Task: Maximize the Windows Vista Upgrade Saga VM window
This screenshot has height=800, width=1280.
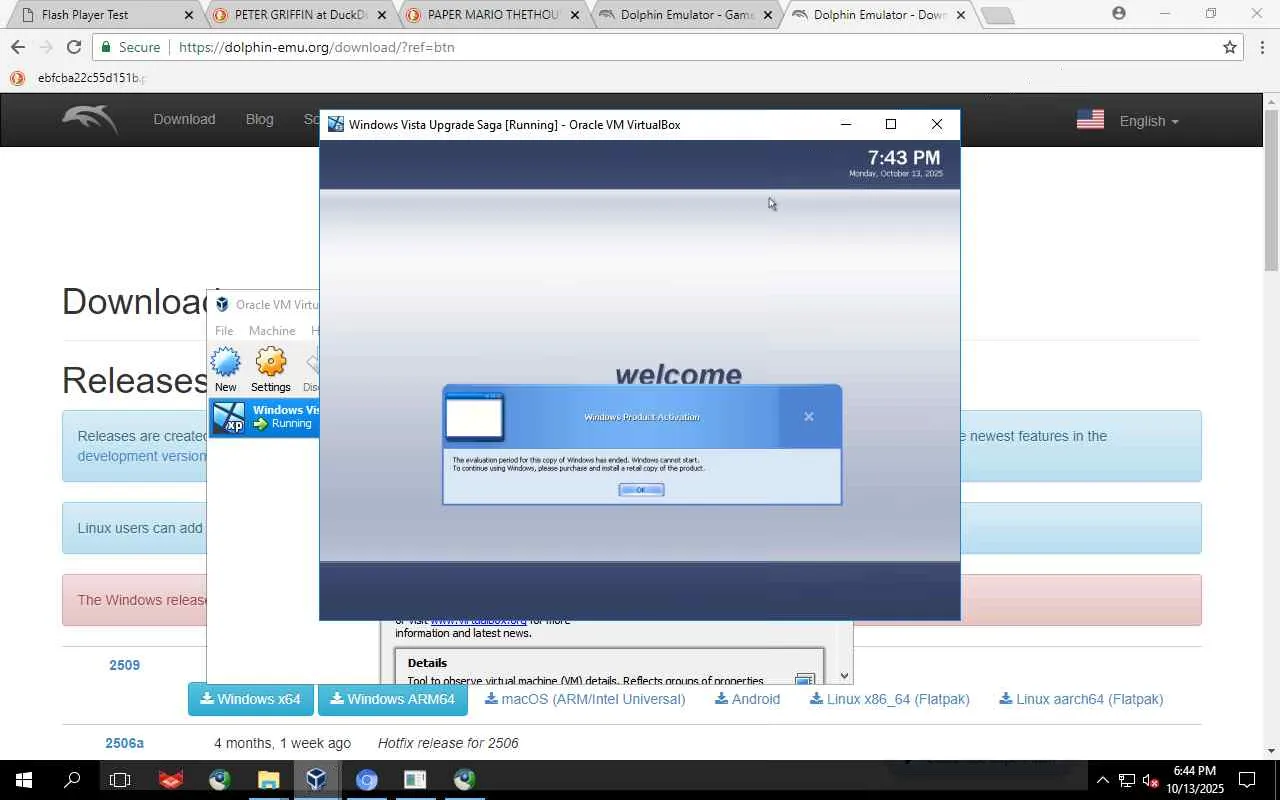Action: tap(891, 124)
